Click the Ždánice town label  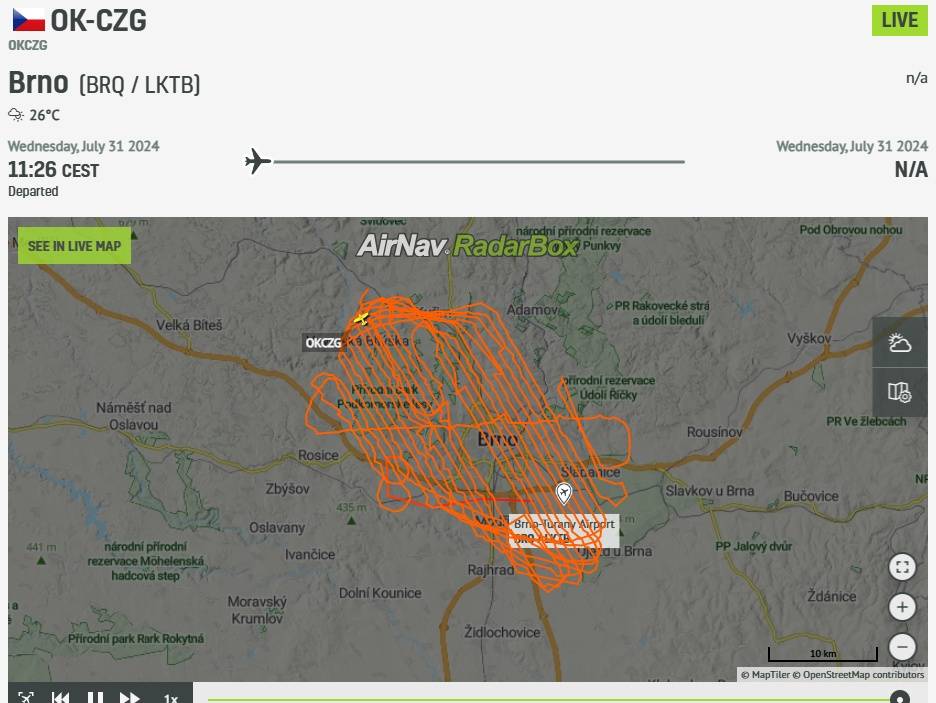832,596
